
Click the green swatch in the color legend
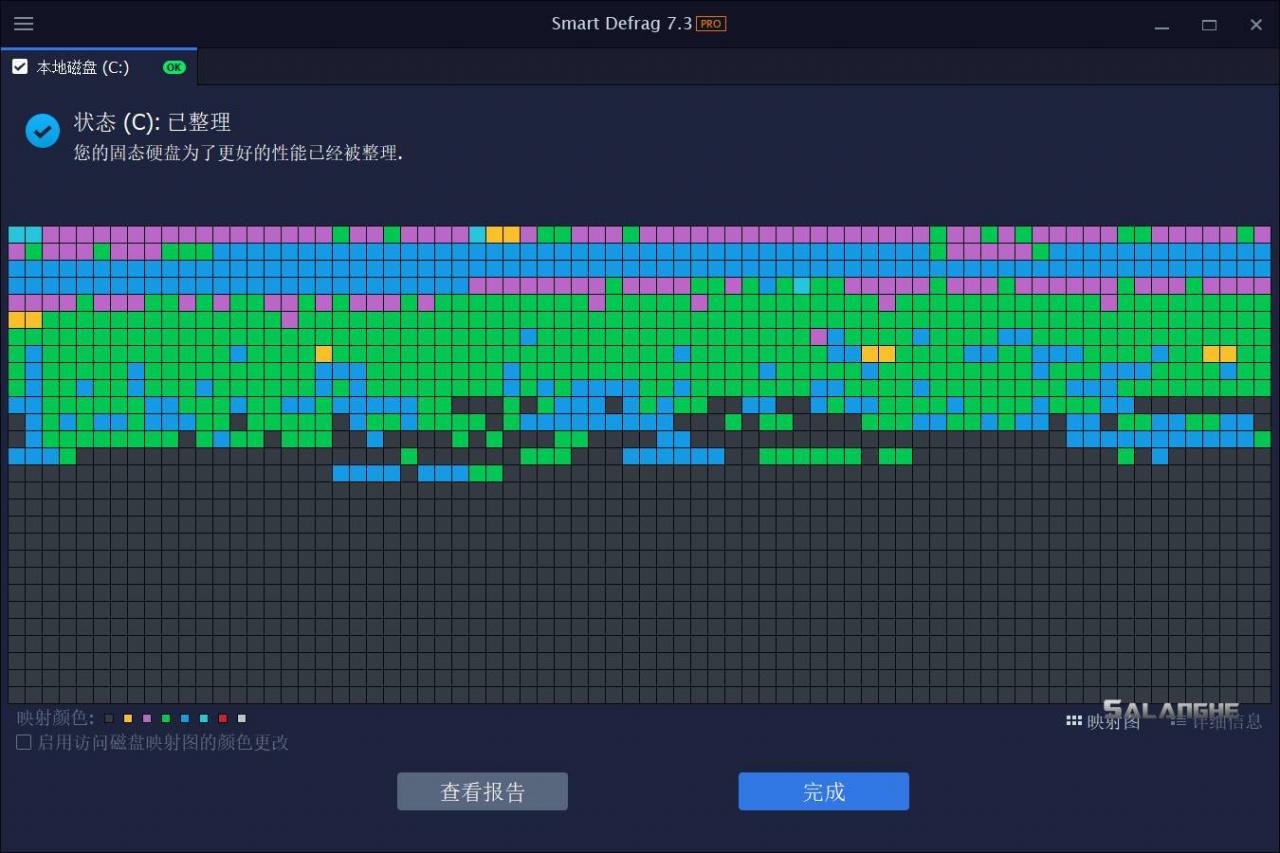[165, 718]
